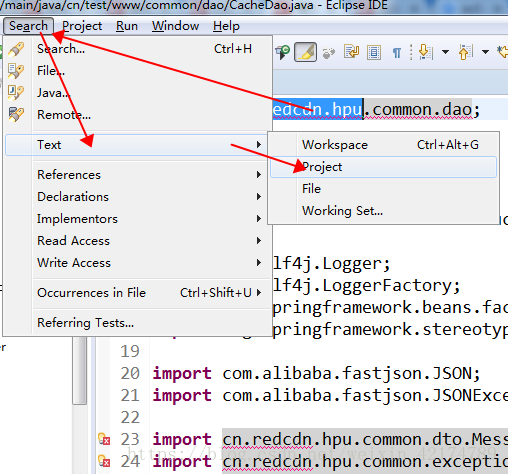Click line number 22 in gutter

click(x=130, y=417)
